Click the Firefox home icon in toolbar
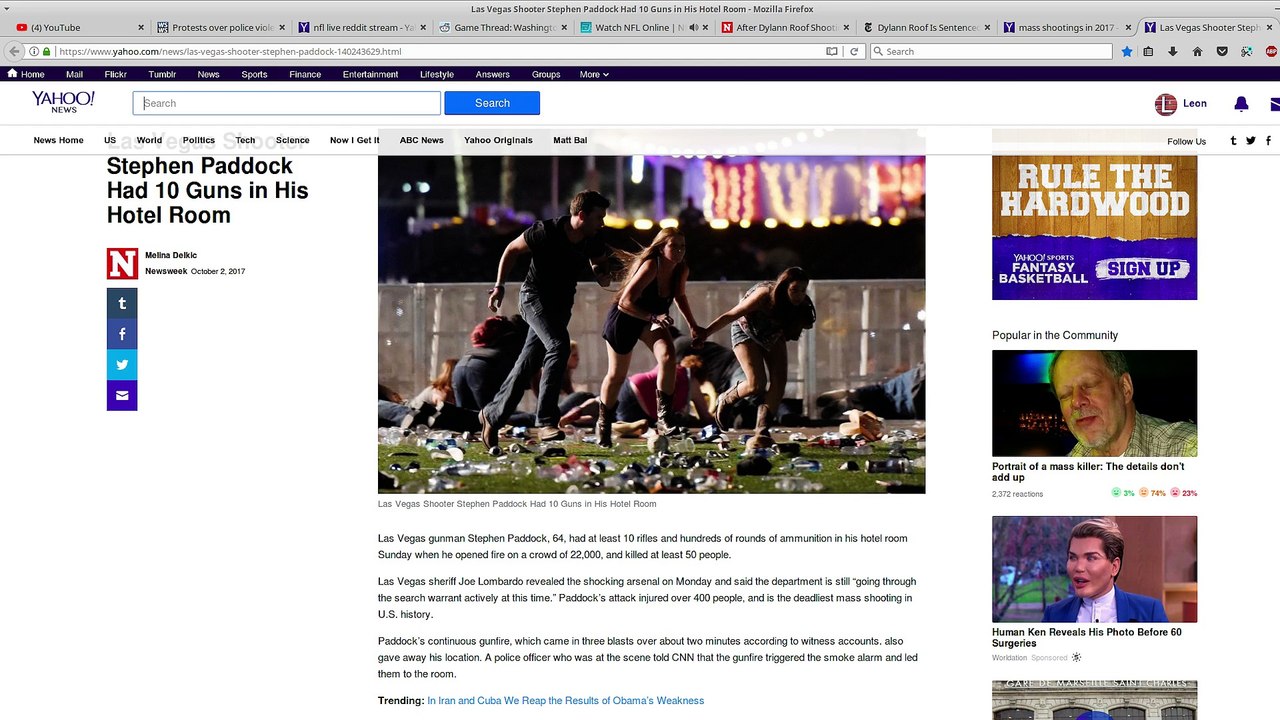Screen dimensions: 1280x720 click(1197, 51)
